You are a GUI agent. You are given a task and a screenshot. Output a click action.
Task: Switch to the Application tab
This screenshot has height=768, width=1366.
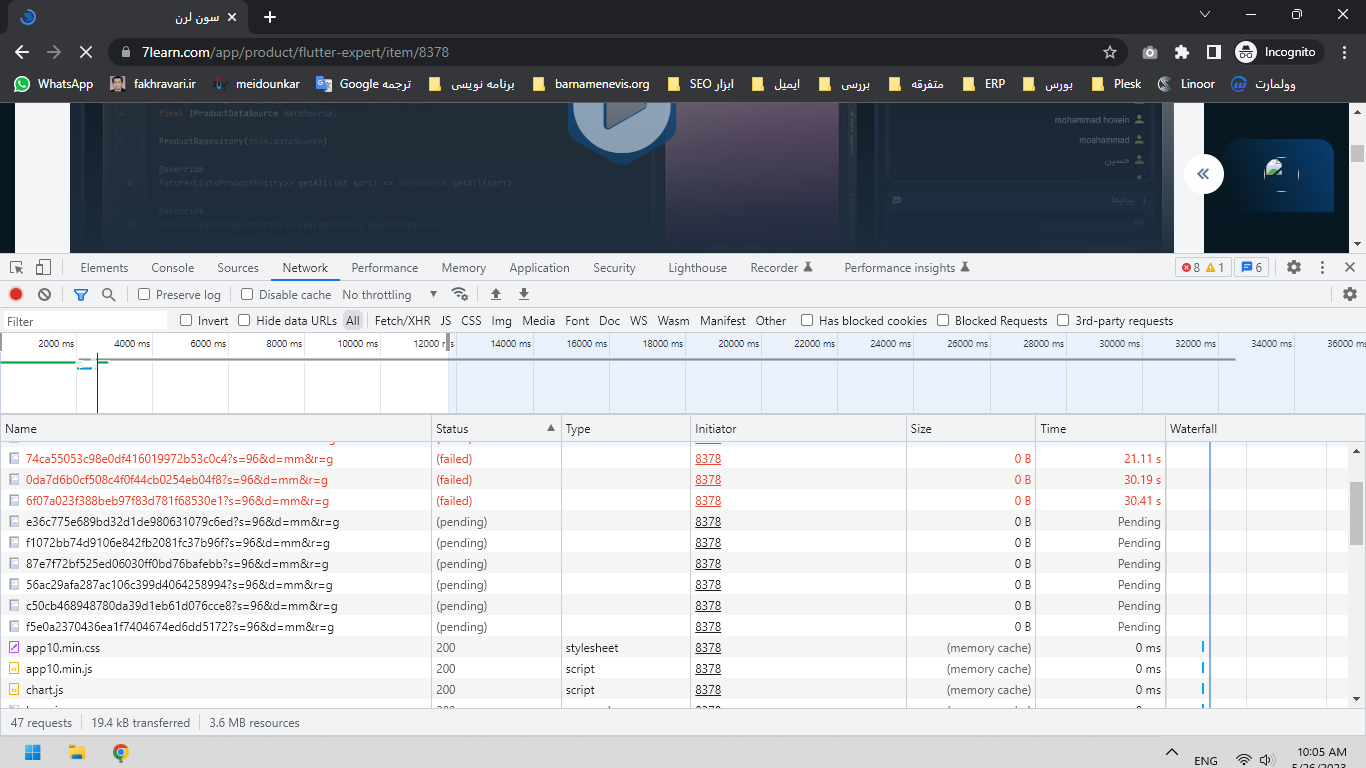539,267
